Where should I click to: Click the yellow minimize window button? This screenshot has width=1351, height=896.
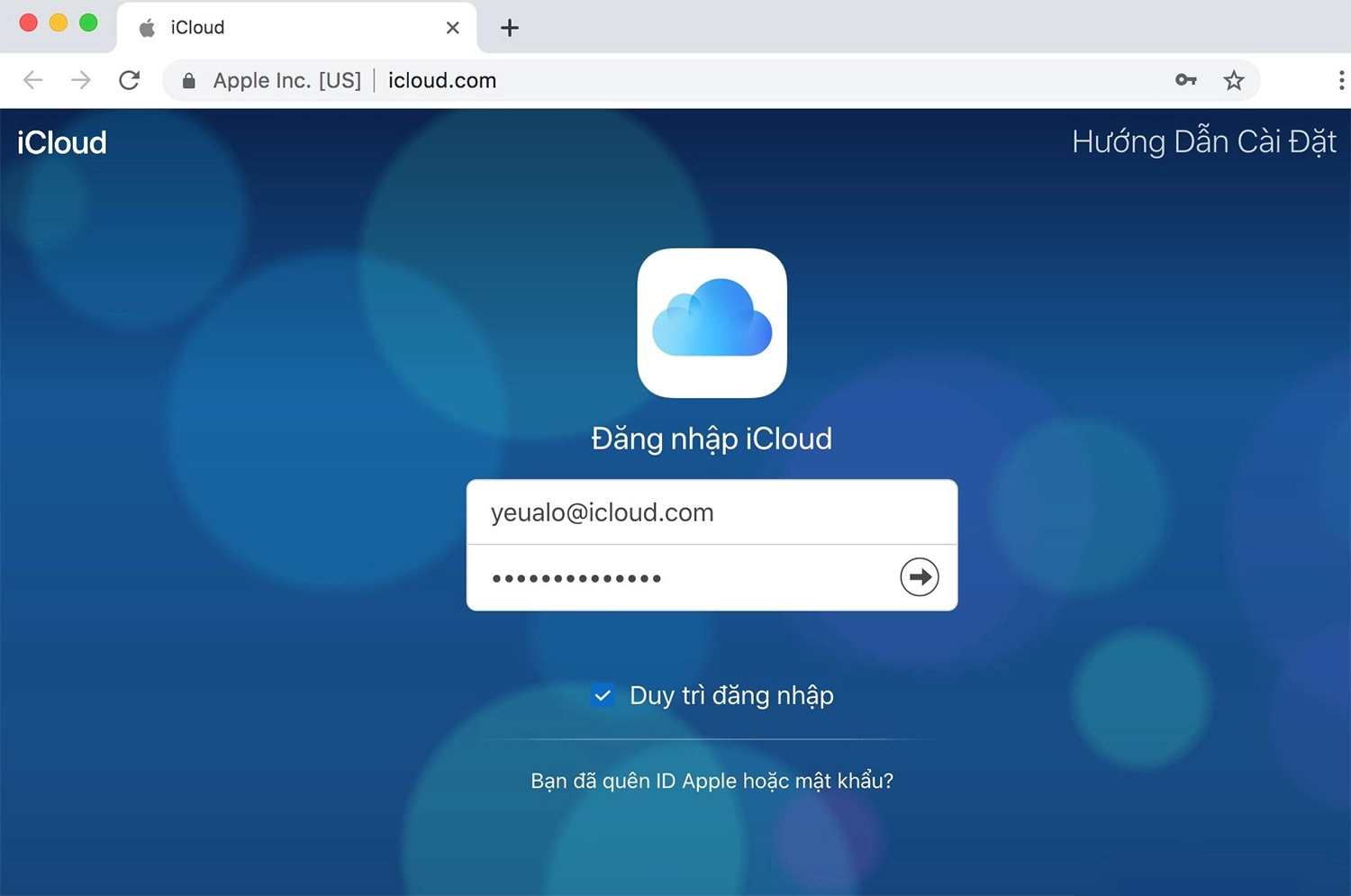[x=59, y=23]
